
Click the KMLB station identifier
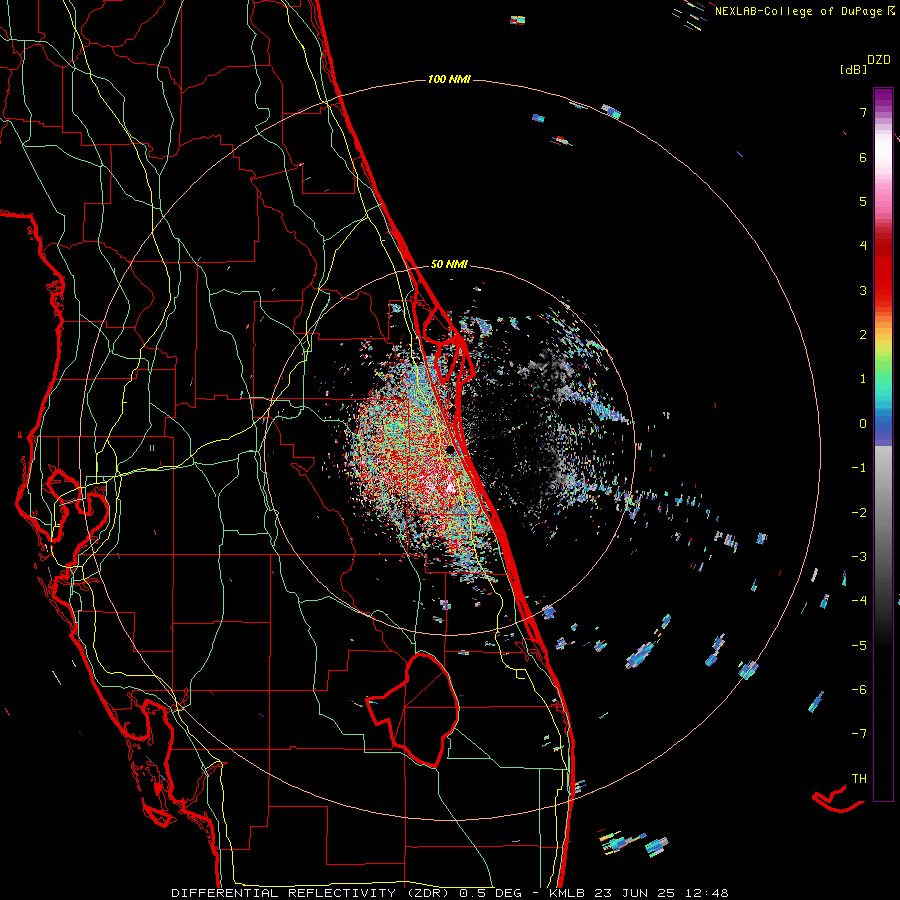(x=569, y=893)
